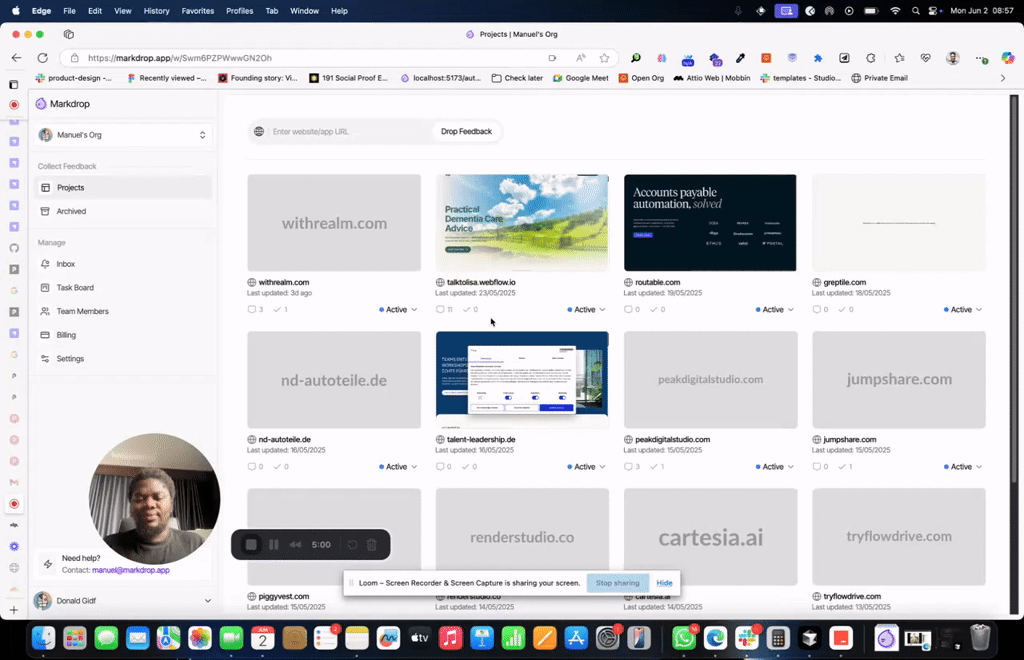This screenshot has height=660, width=1024.
Task: Open the Archived section
Action: point(123,211)
